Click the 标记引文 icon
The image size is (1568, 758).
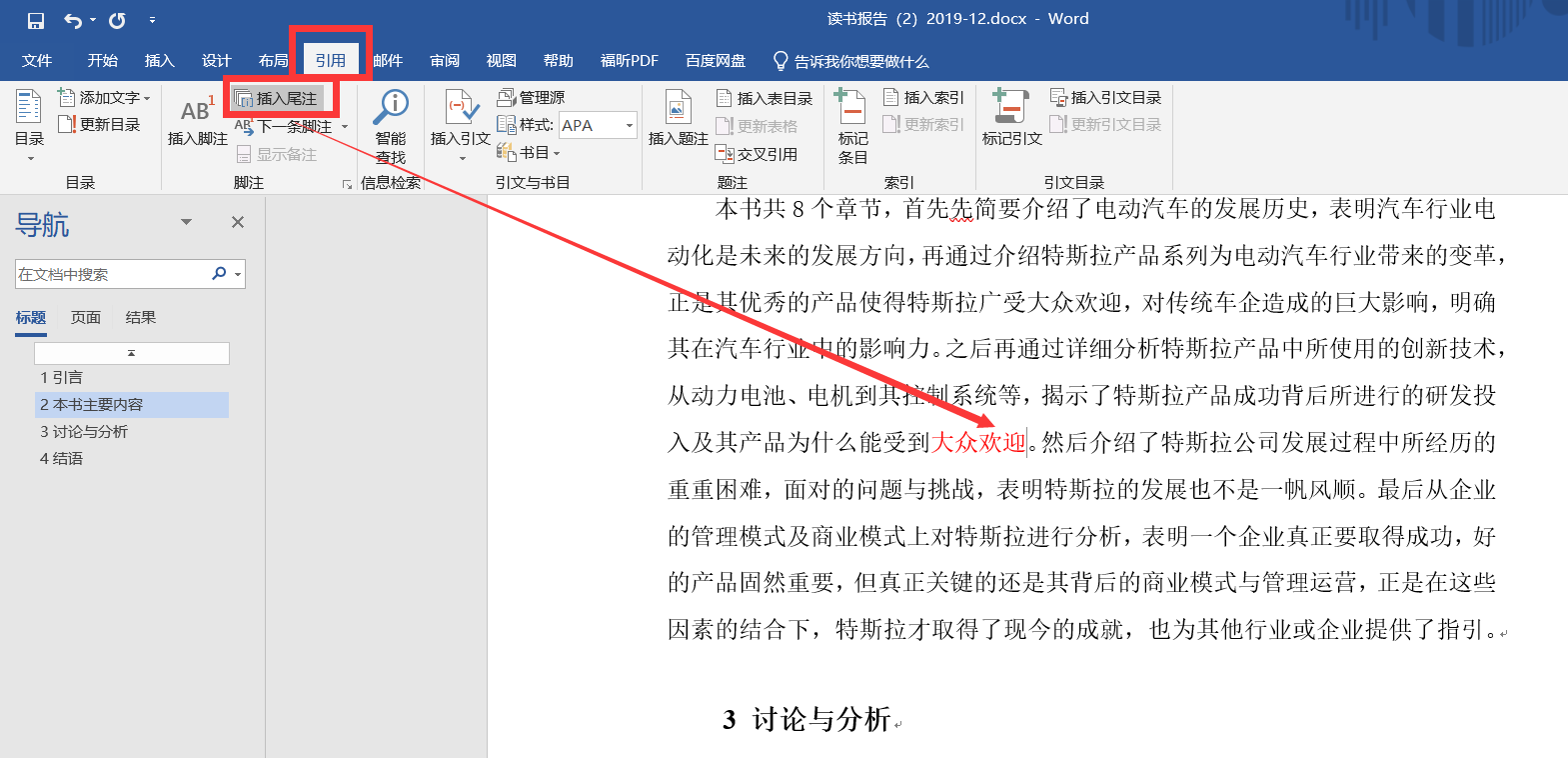pyautogui.click(x=1010, y=107)
